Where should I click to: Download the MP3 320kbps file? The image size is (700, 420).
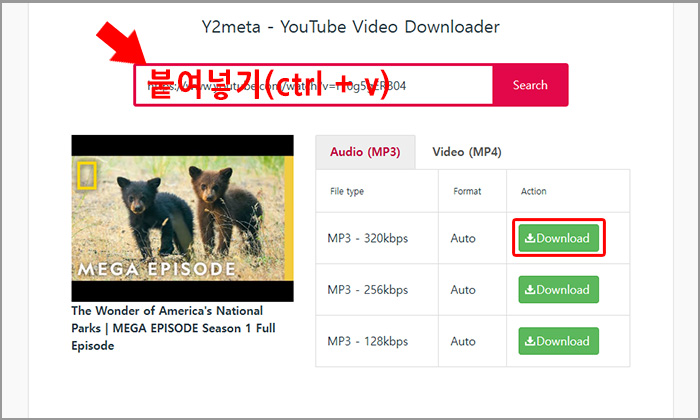tap(558, 238)
